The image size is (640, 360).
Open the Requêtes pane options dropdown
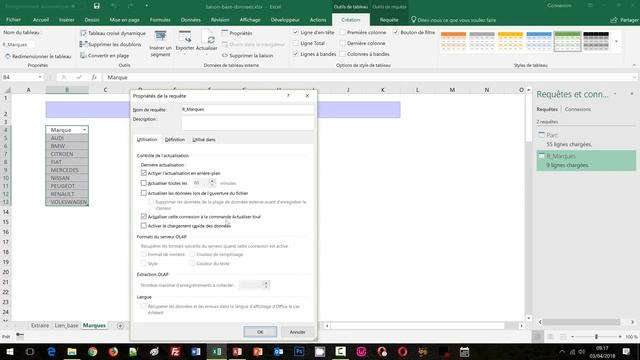click(x=615, y=94)
